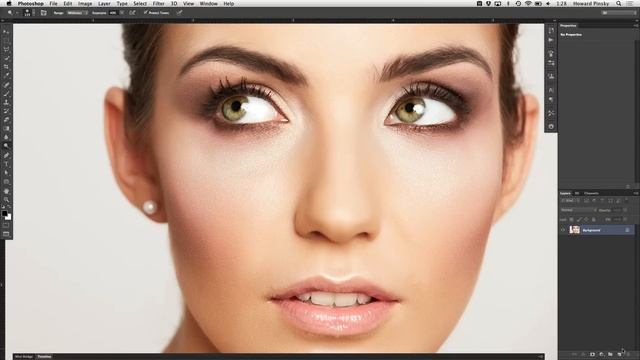Screen dimensions: 640x360
Task: Select the Eyedropper tool
Action: click(x=6, y=76)
